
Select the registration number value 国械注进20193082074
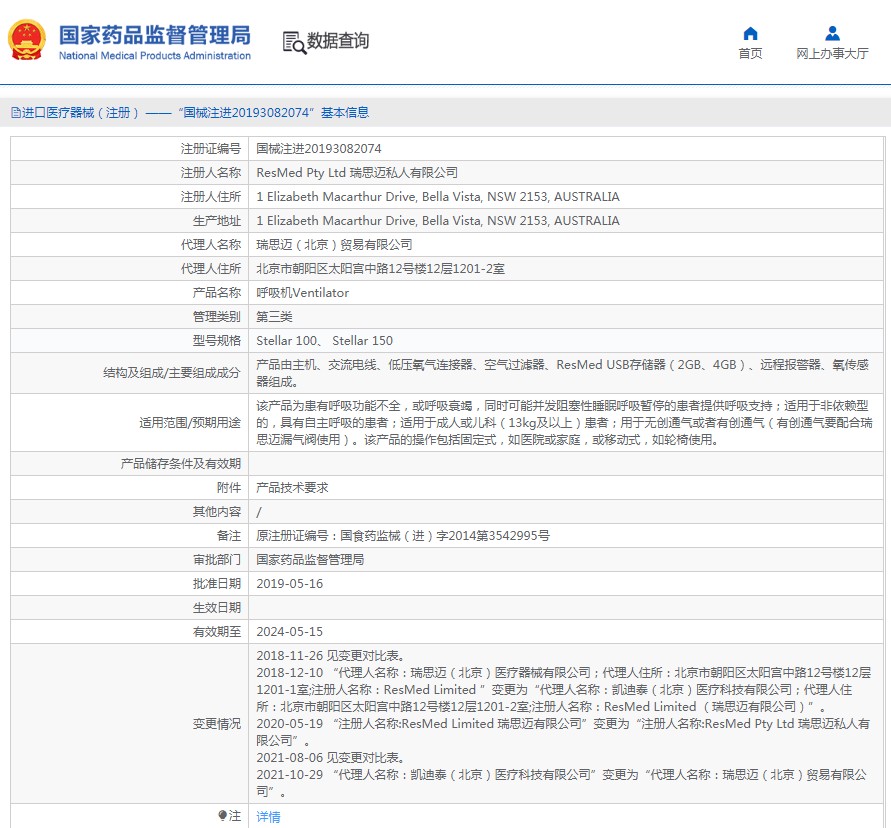[318, 148]
